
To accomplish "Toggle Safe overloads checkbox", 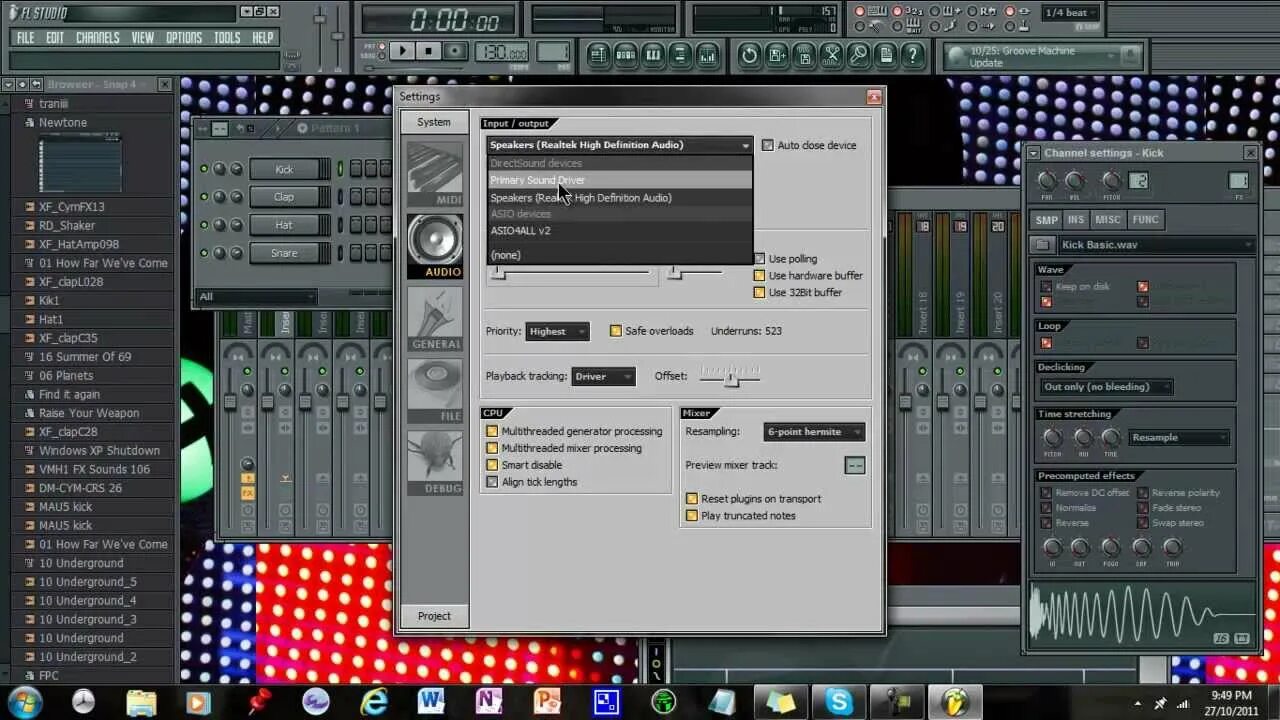I will click(x=616, y=331).
